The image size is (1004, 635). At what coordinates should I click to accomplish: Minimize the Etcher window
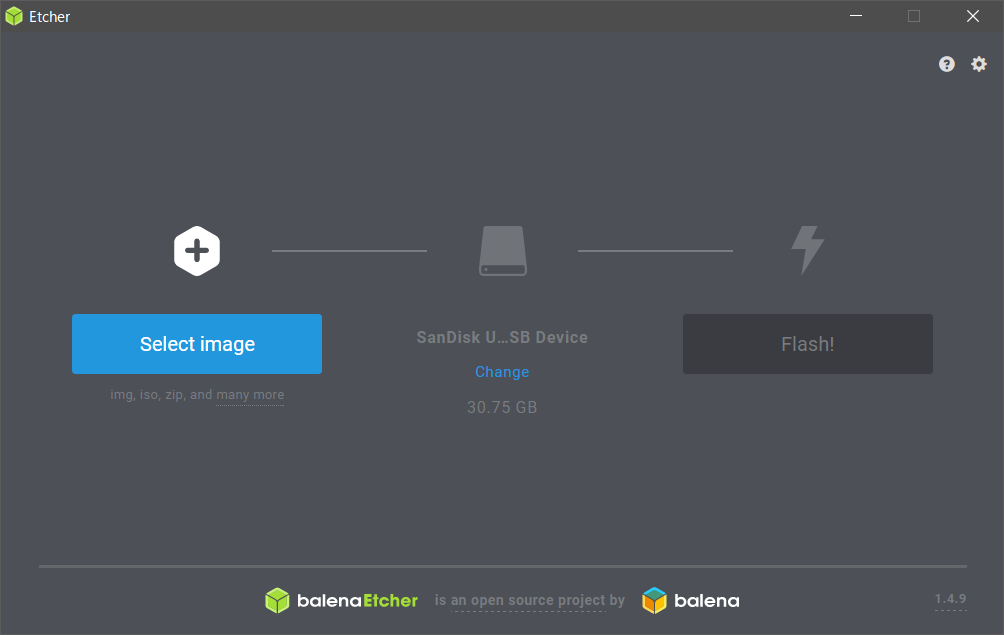point(855,16)
